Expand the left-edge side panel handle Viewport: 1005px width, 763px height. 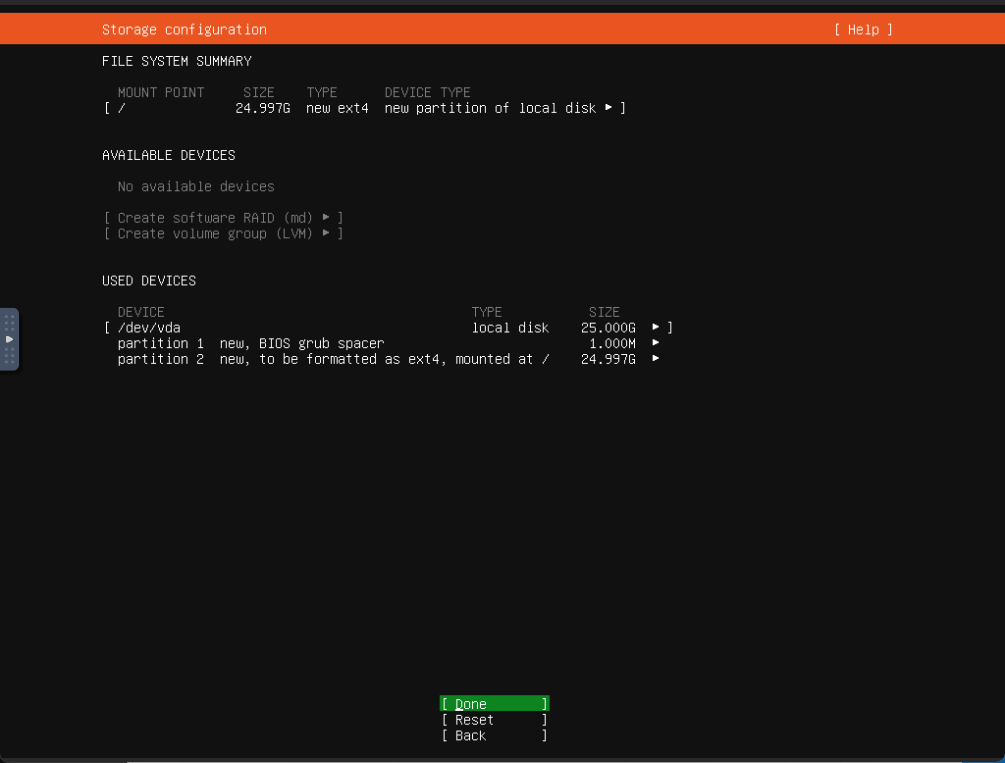pos(9,339)
